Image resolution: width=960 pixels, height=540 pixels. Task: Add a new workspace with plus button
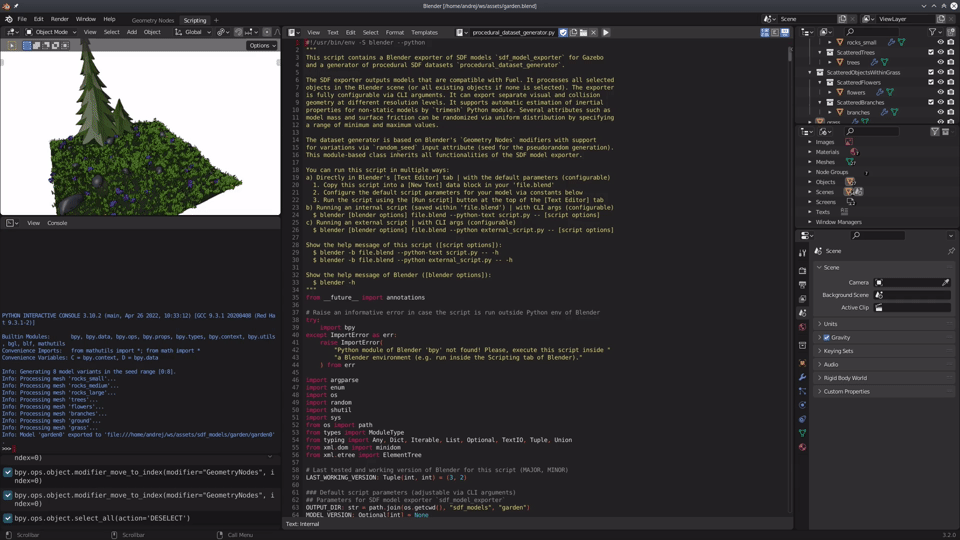[216, 20]
